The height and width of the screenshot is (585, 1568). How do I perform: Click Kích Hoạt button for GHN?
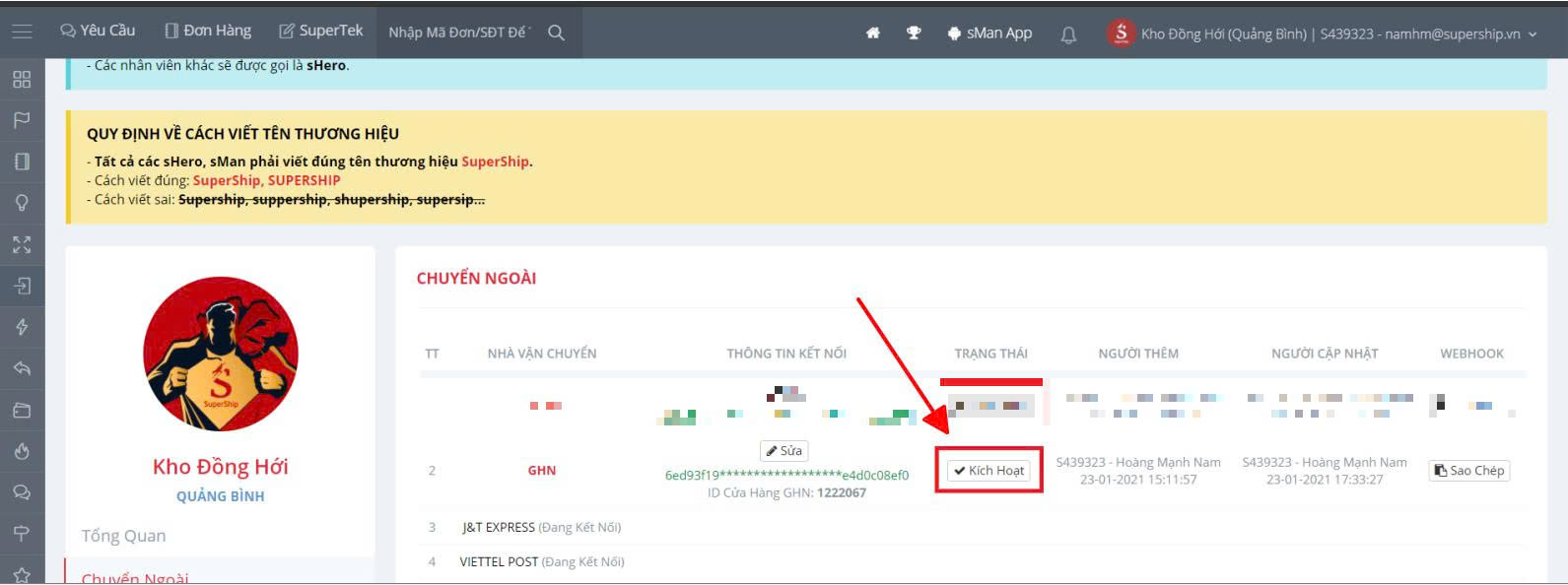pos(989,470)
